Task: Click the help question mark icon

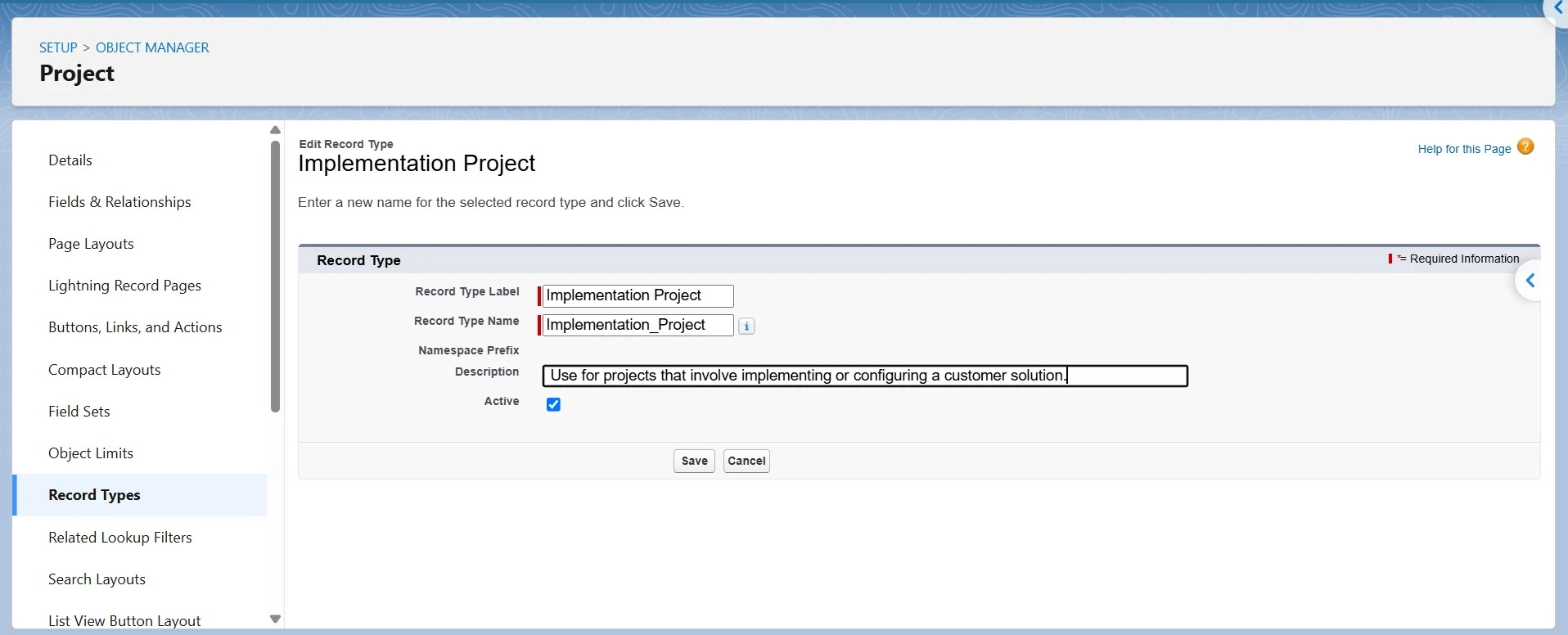Action: tap(1525, 146)
